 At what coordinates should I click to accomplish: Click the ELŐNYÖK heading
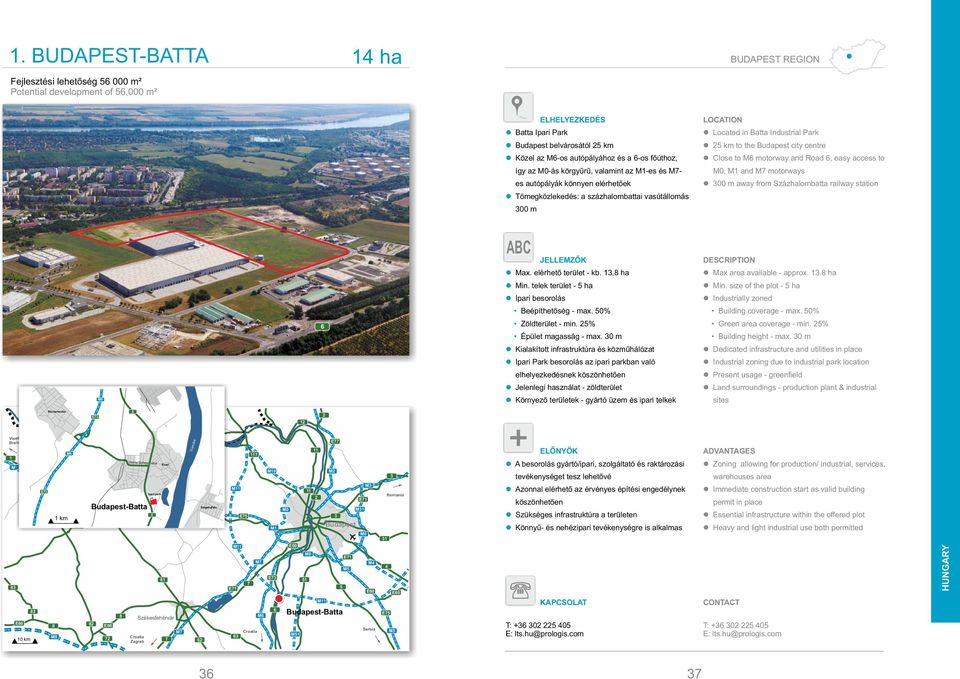click(x=558, y=451)
